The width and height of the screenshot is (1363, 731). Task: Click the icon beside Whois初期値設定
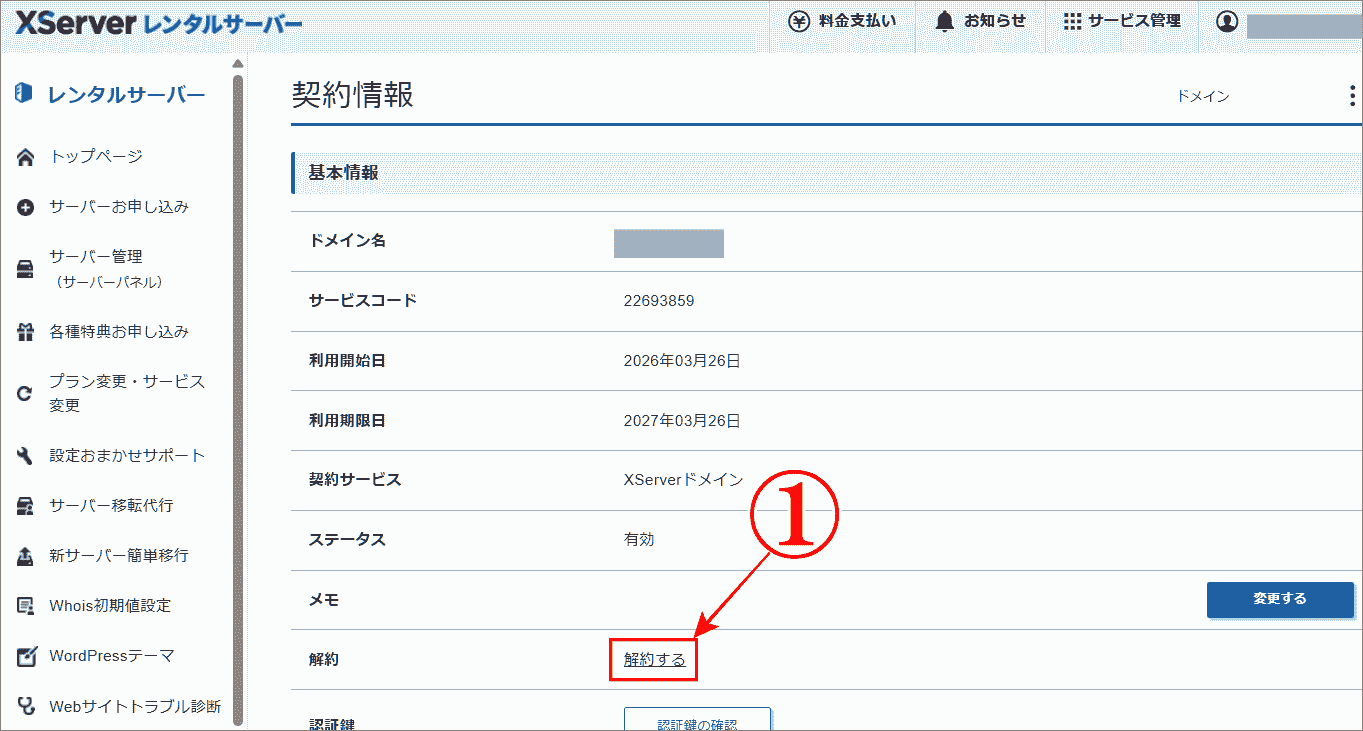click(x=26, y=606)
